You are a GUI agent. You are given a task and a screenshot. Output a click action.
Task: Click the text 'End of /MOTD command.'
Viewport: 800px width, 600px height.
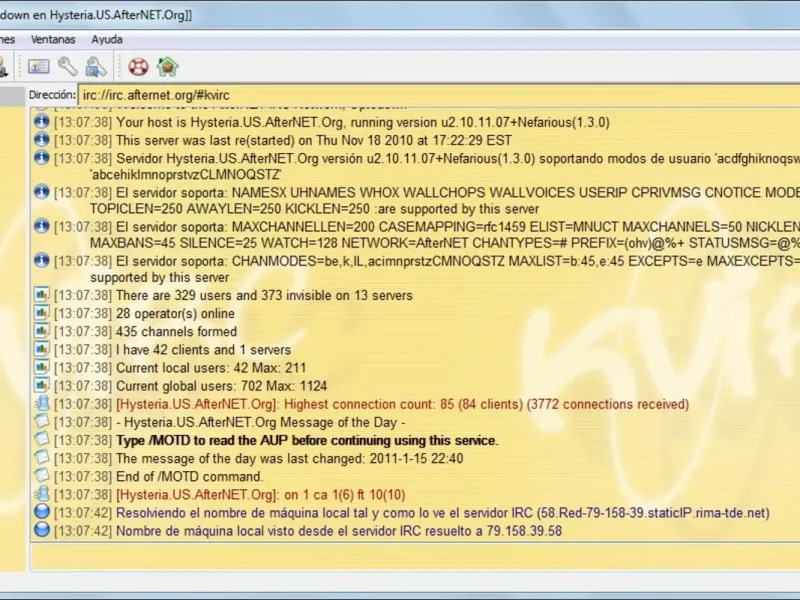coord(190,477)
